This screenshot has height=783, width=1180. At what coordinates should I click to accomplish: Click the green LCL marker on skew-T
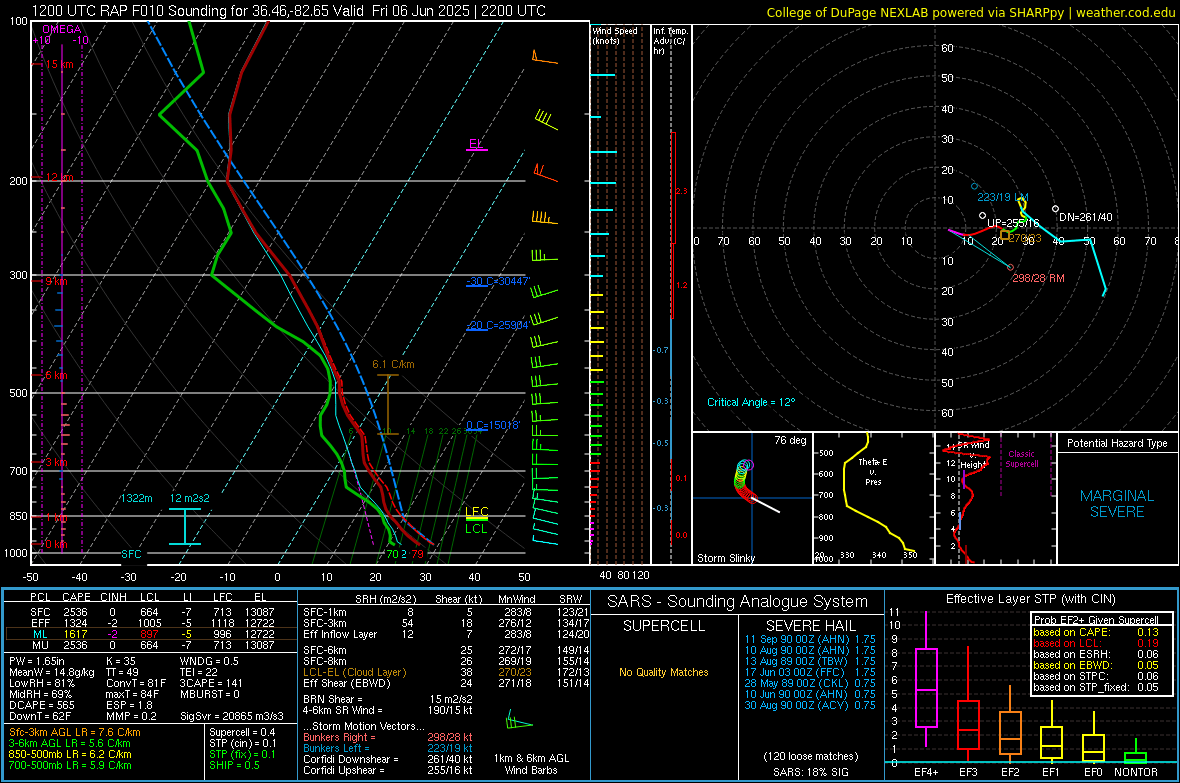pos(476,529)
